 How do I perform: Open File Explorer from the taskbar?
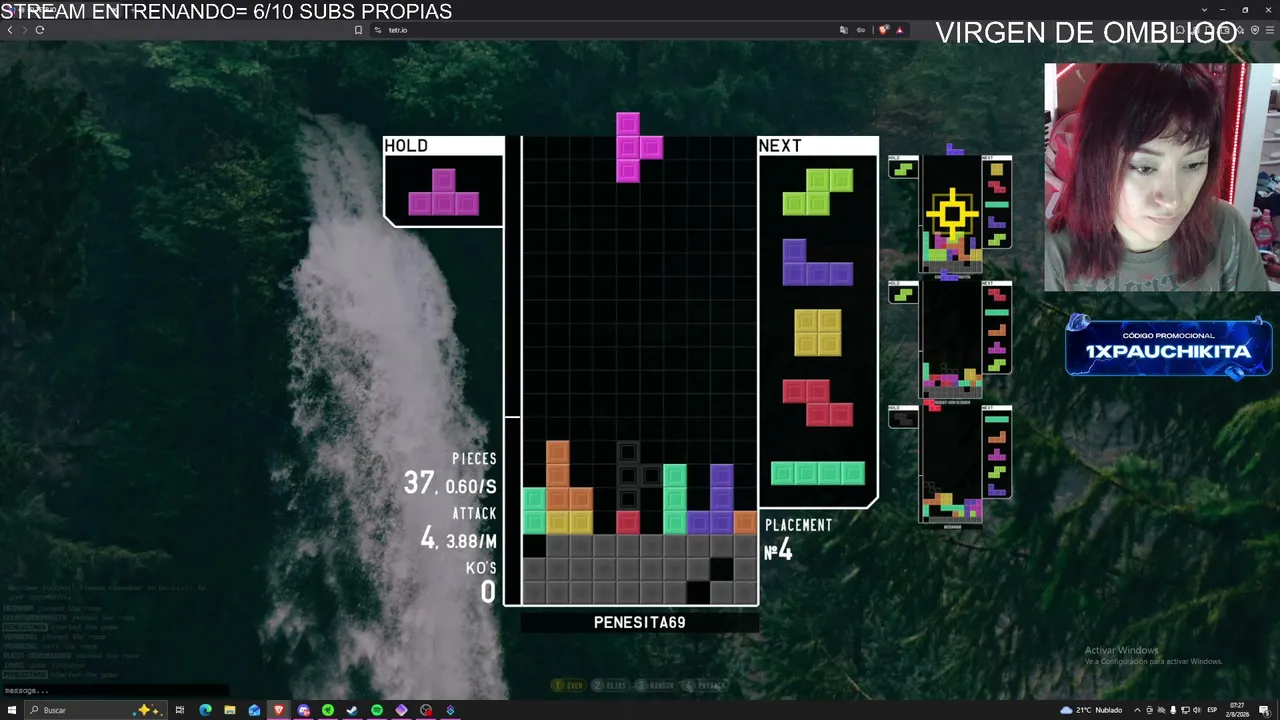230,710
